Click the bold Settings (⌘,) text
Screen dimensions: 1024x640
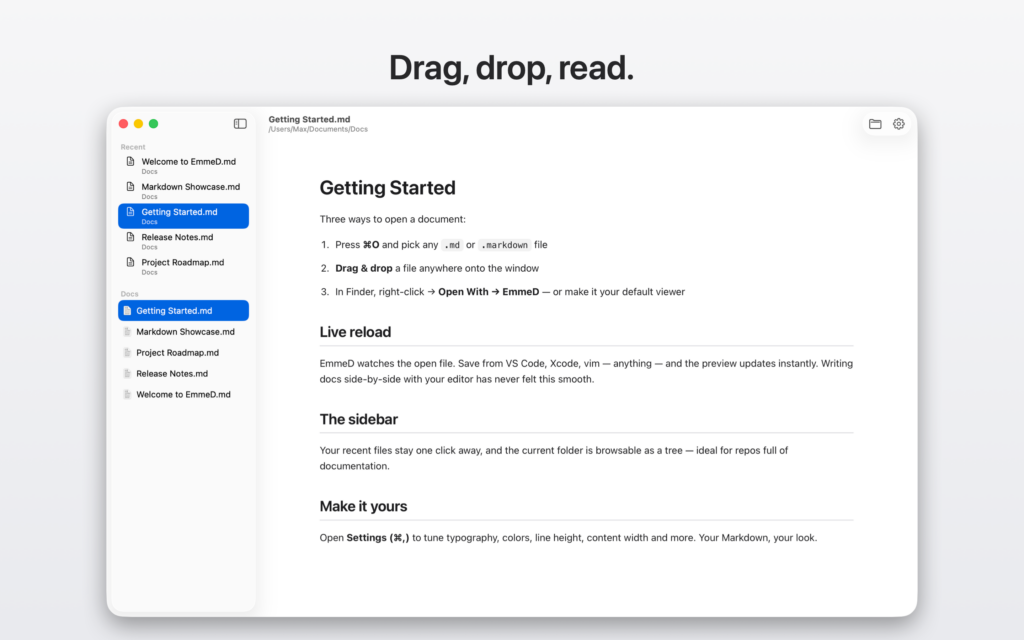tap(377, 538)
